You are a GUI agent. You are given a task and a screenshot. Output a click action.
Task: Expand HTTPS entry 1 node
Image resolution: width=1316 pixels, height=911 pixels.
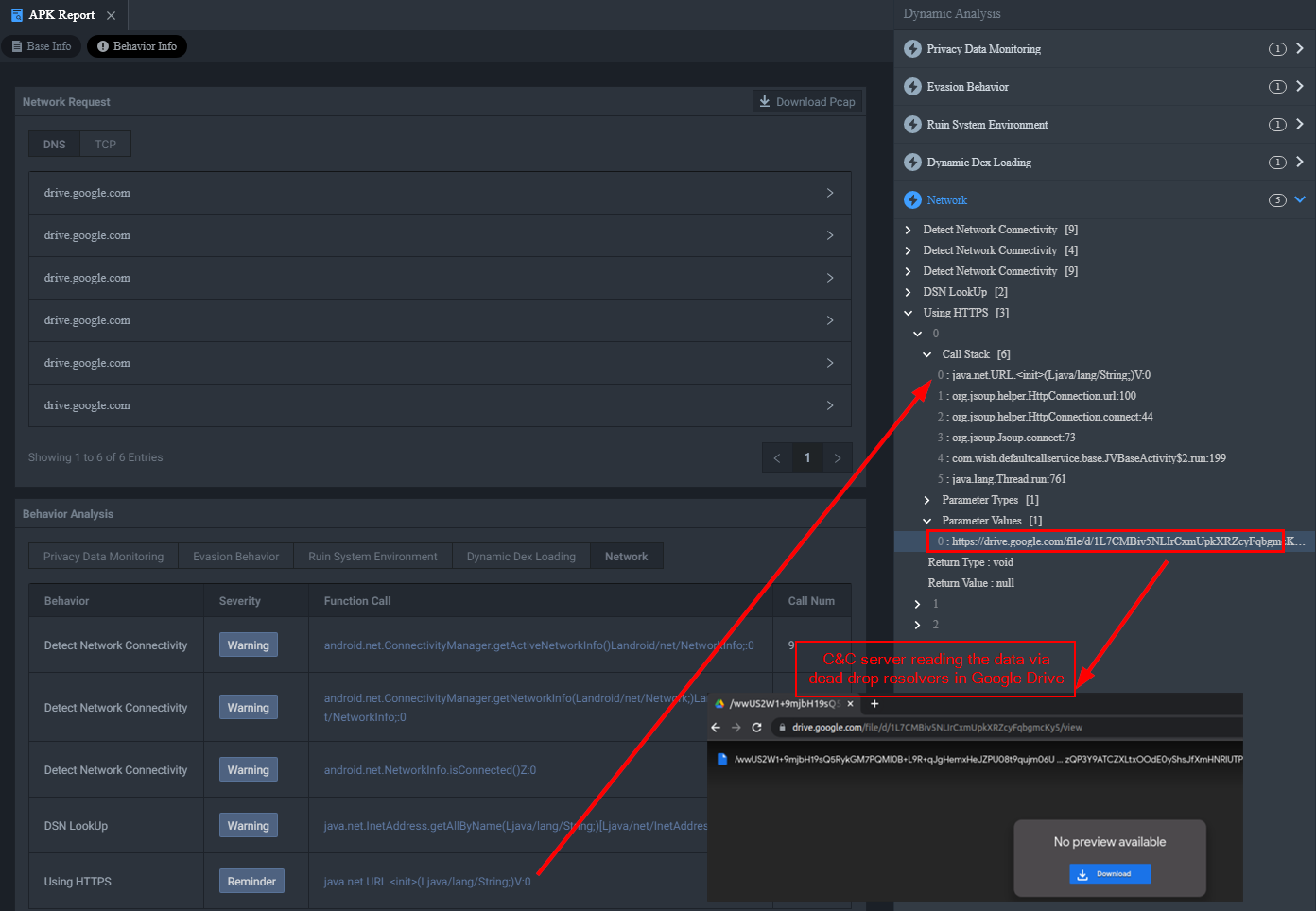918,604
